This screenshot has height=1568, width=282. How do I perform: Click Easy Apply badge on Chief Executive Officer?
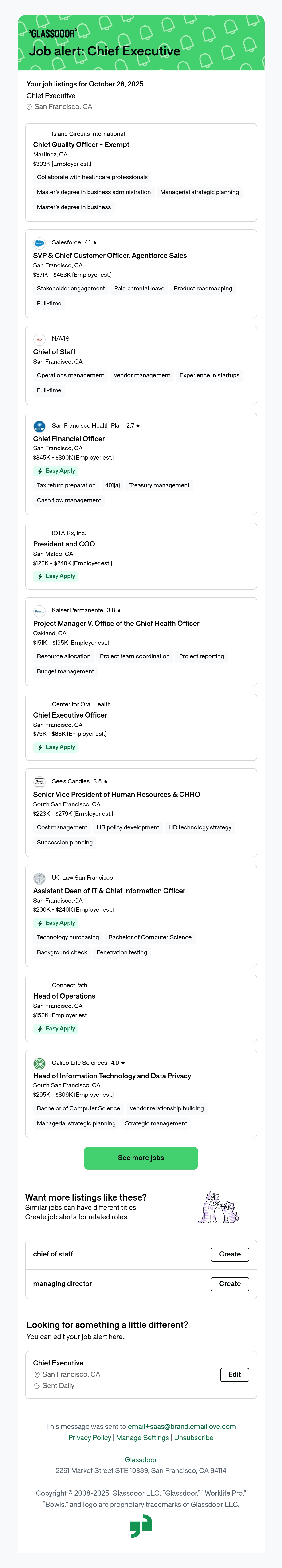pos(55,748)
